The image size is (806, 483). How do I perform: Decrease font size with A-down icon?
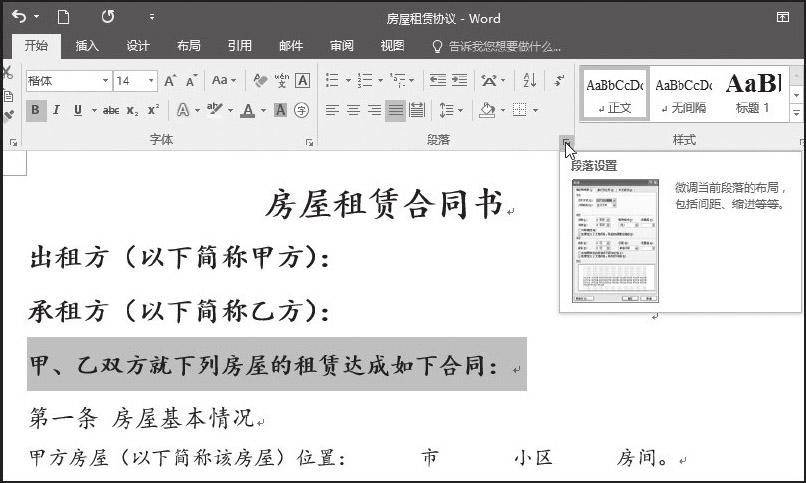coord(192,81)
